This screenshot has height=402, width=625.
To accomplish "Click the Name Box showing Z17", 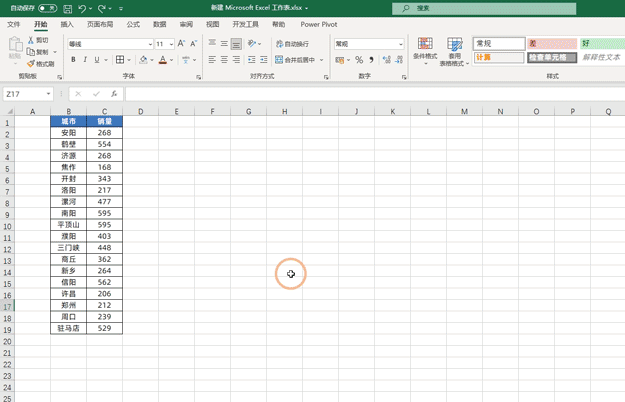I will (28, 94).
